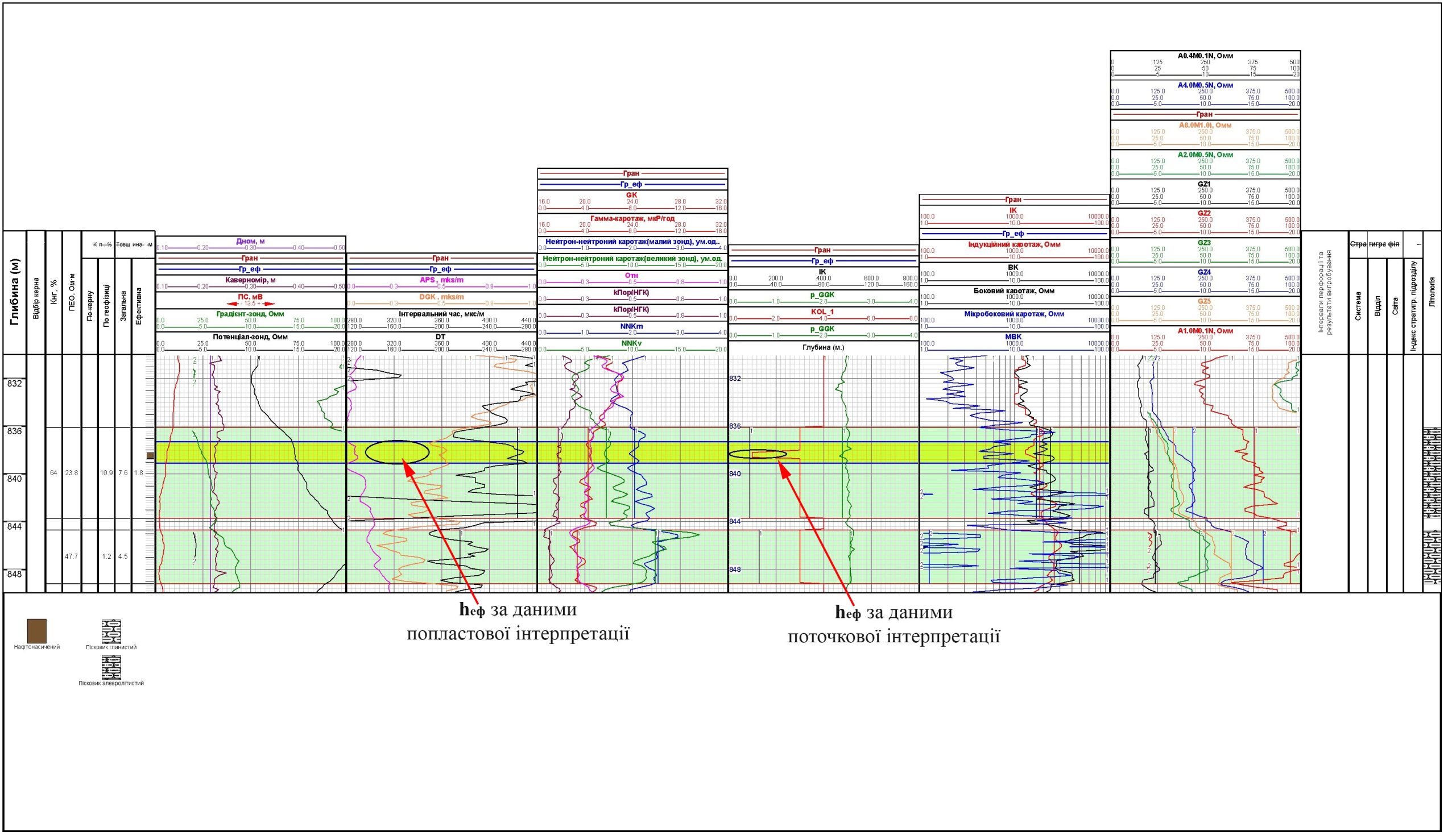Click the Каверномір, м curve header
The image size is (1456, 835).
tap(250, 280)
